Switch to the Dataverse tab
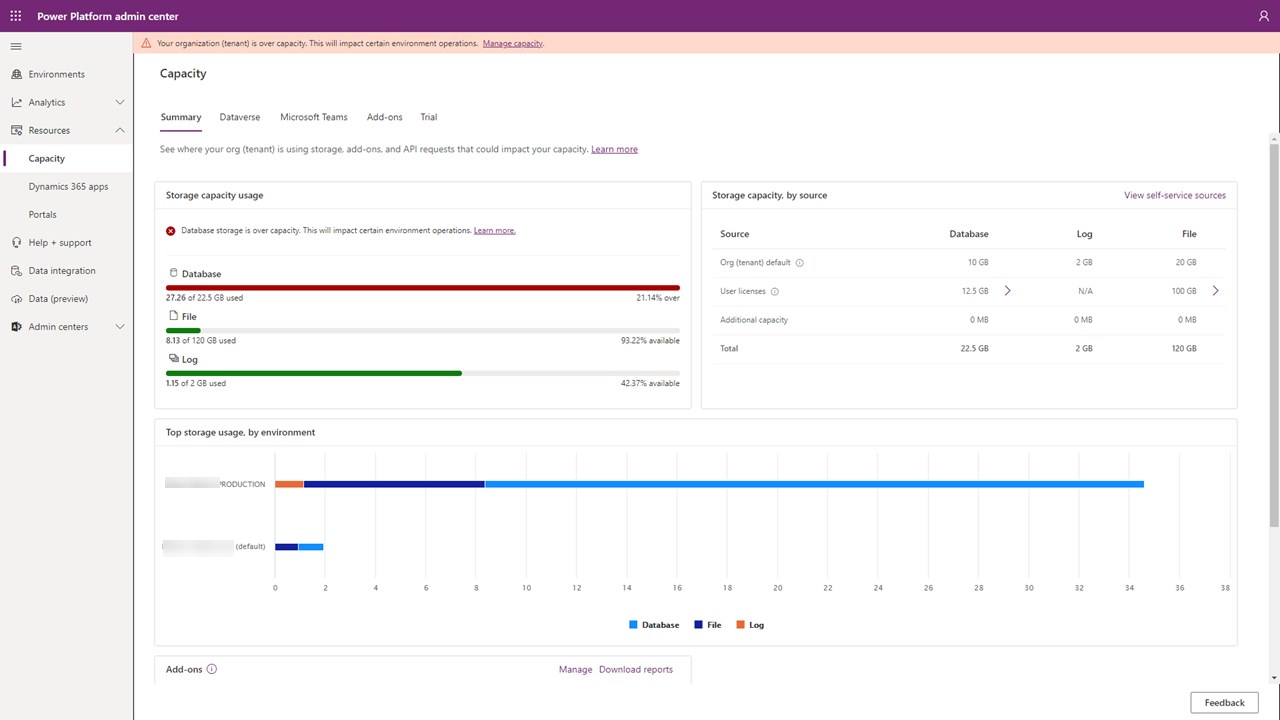The image size is (1280, 720). click(240, 117)
